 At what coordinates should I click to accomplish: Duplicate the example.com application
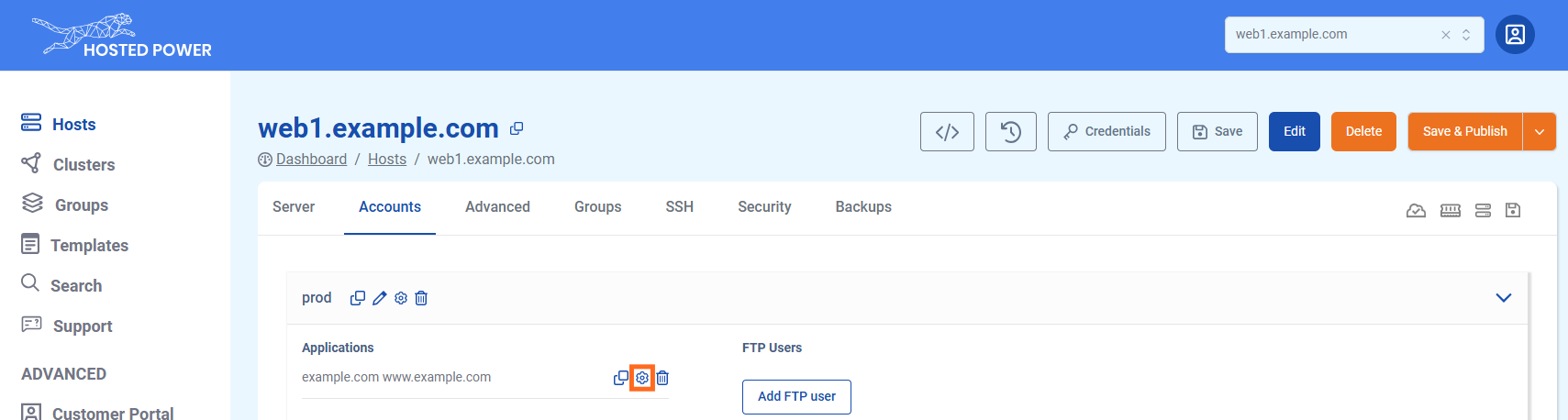click(x=621, y=378)
